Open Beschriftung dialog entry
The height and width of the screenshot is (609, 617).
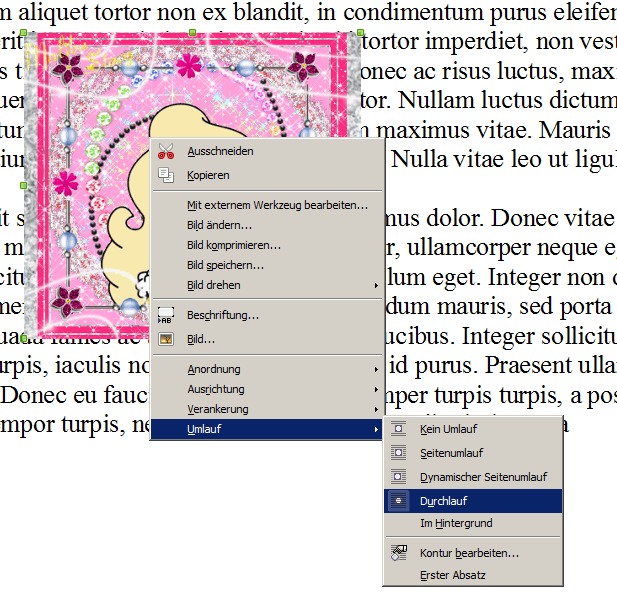(267, 316)
